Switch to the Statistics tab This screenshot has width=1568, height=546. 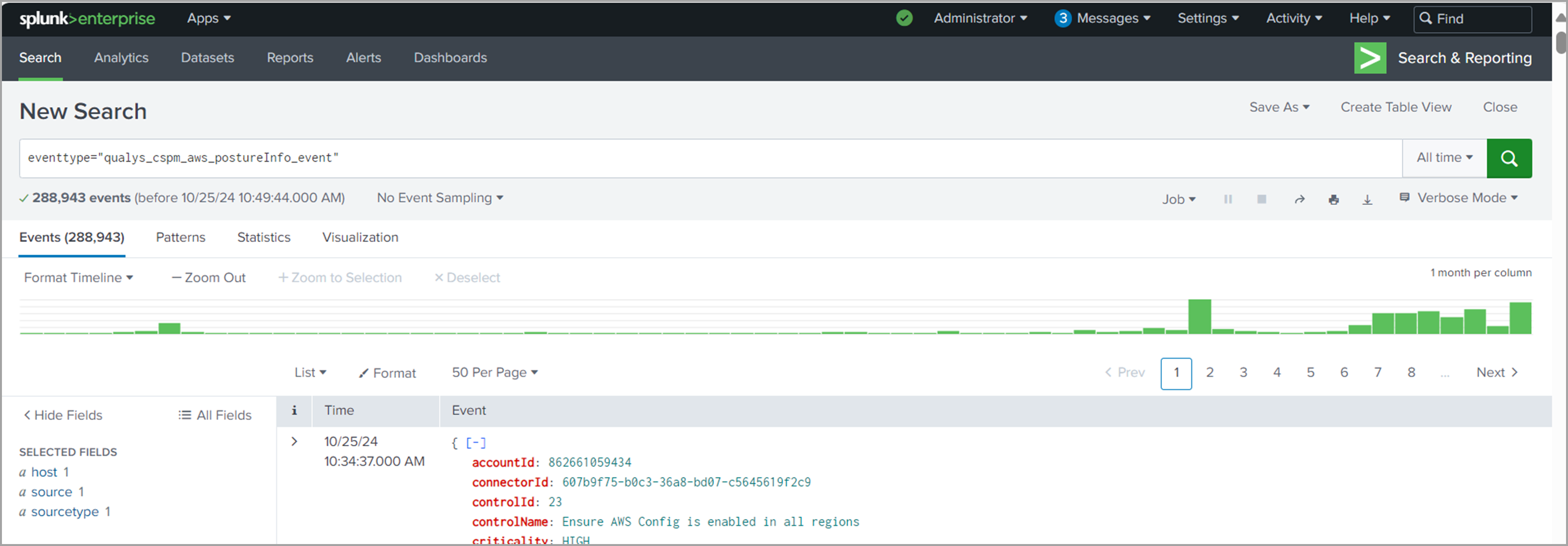point(263,238)
